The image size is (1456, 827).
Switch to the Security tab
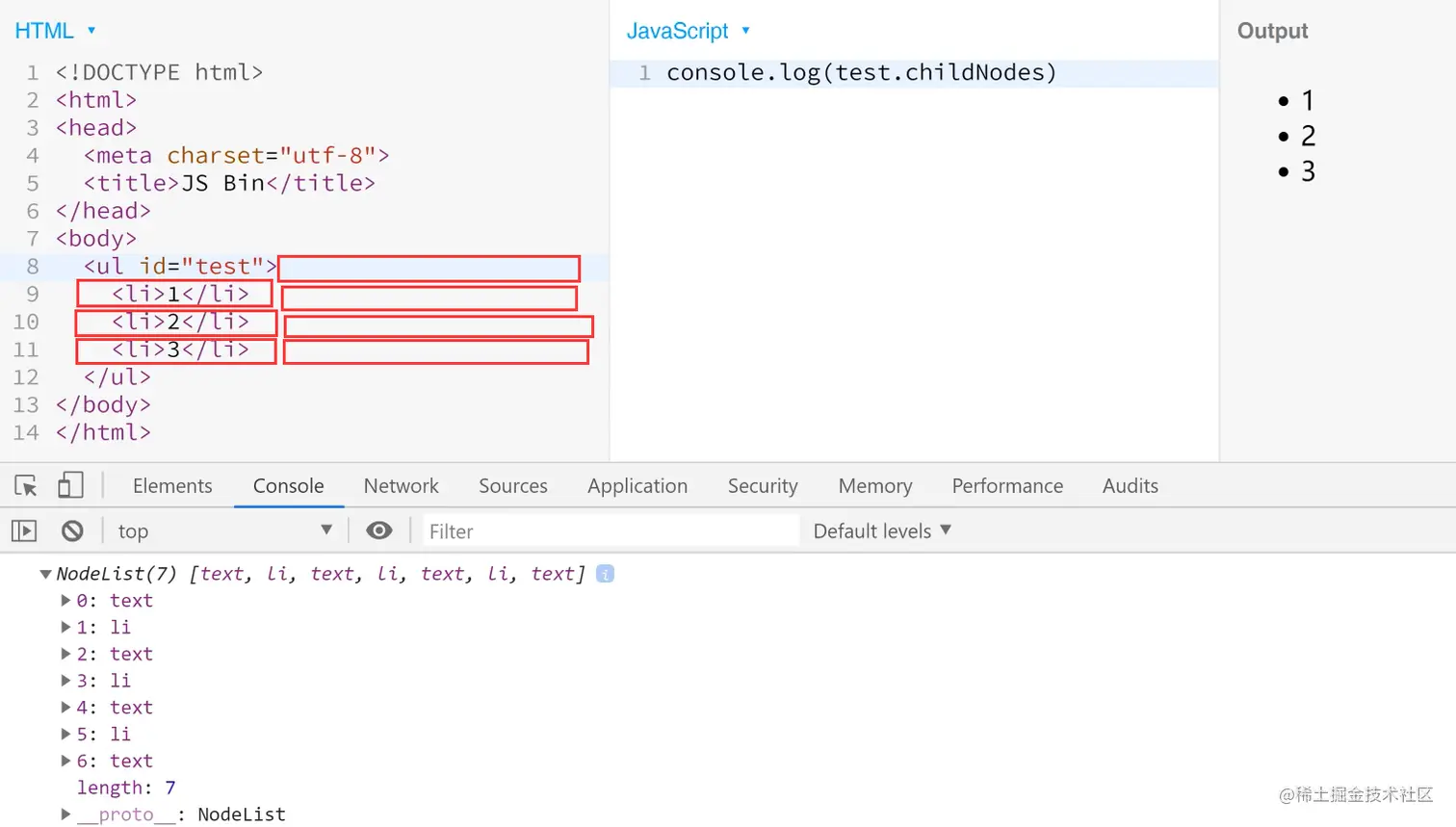(763, 485)
